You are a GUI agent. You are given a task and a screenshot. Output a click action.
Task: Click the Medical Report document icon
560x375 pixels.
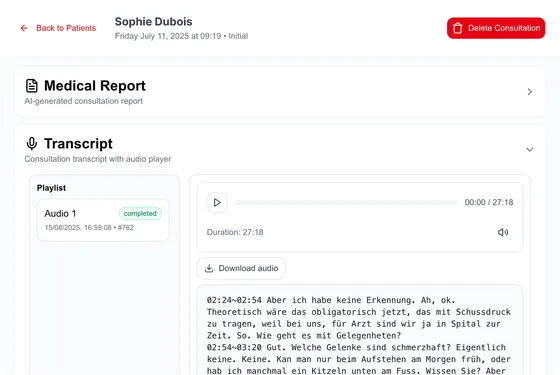32,86
